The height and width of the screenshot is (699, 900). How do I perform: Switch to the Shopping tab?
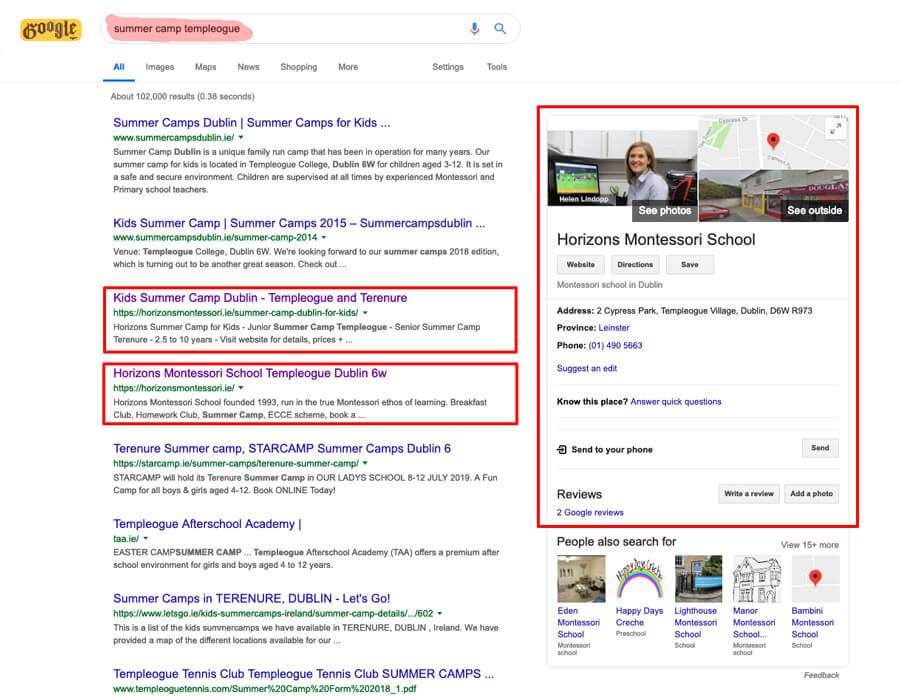(x=298, y=67)
